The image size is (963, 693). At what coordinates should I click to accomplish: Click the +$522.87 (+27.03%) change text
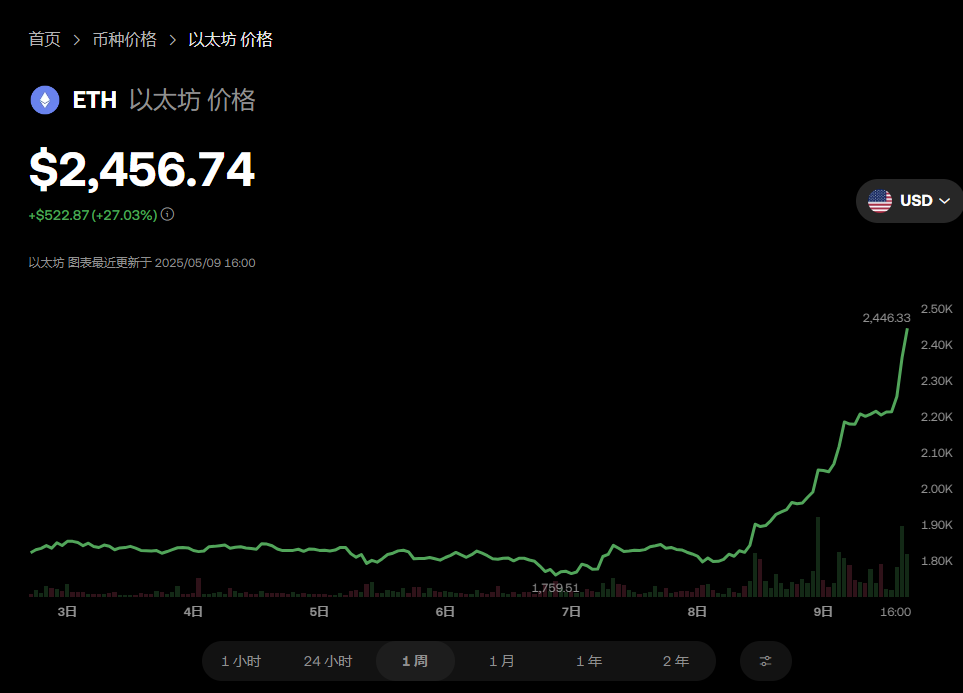[x=93, y=215]
